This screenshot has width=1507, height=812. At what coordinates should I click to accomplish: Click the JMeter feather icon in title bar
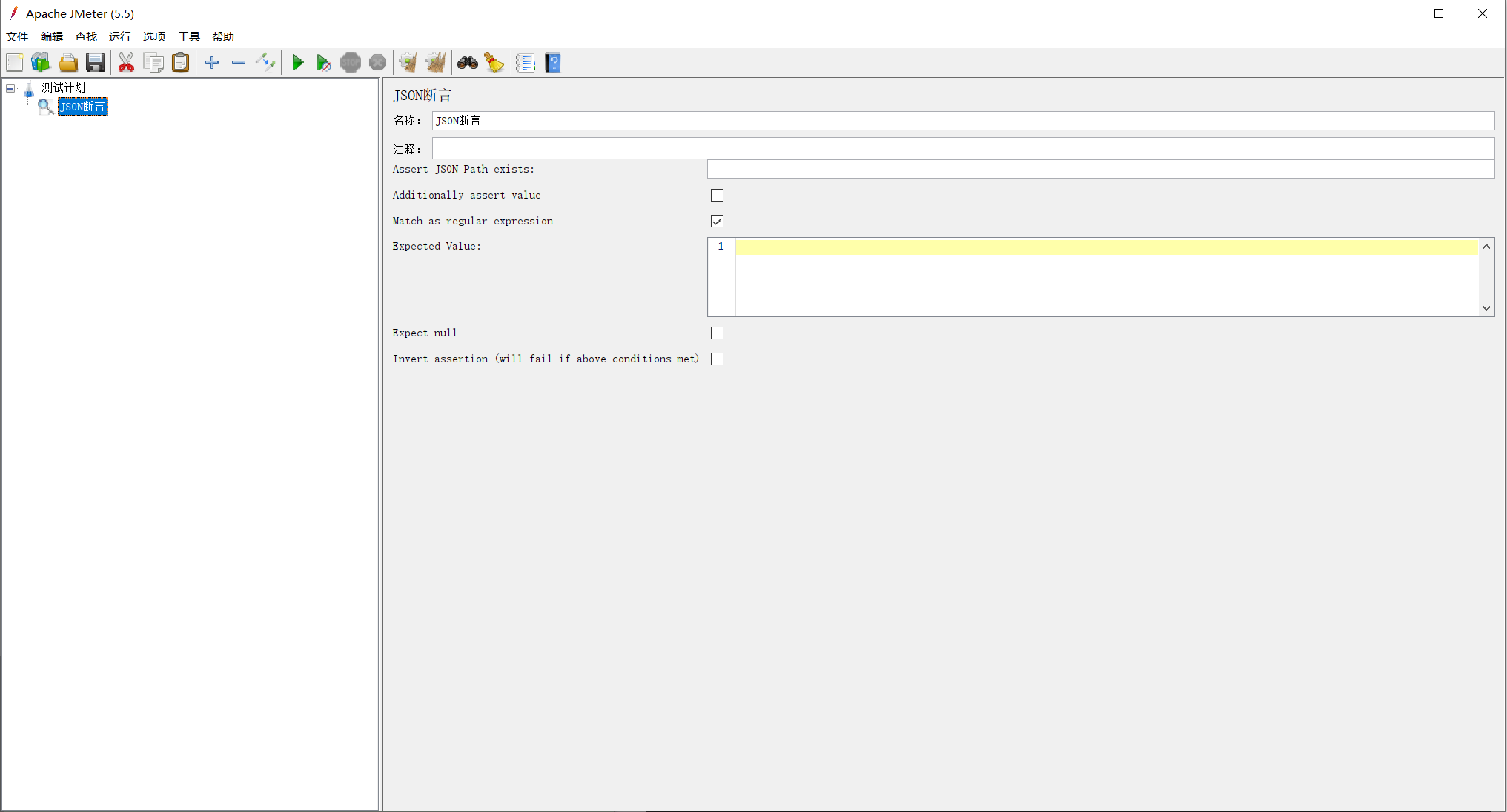click(x=13, y=13)
